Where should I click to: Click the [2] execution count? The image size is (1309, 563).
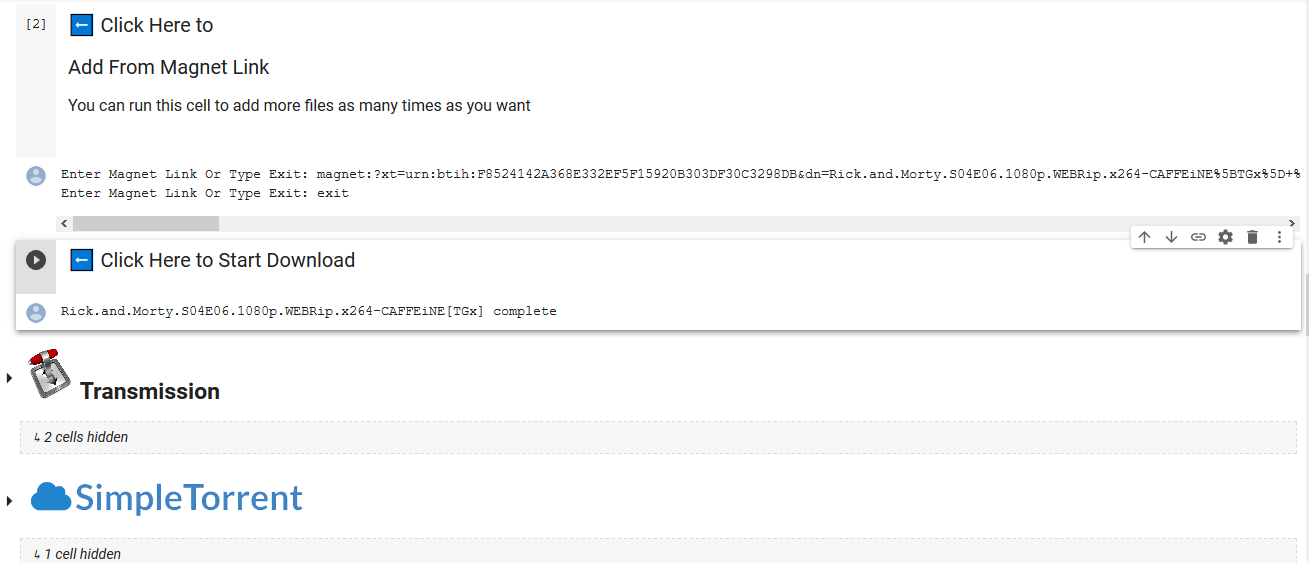(35, 24)
